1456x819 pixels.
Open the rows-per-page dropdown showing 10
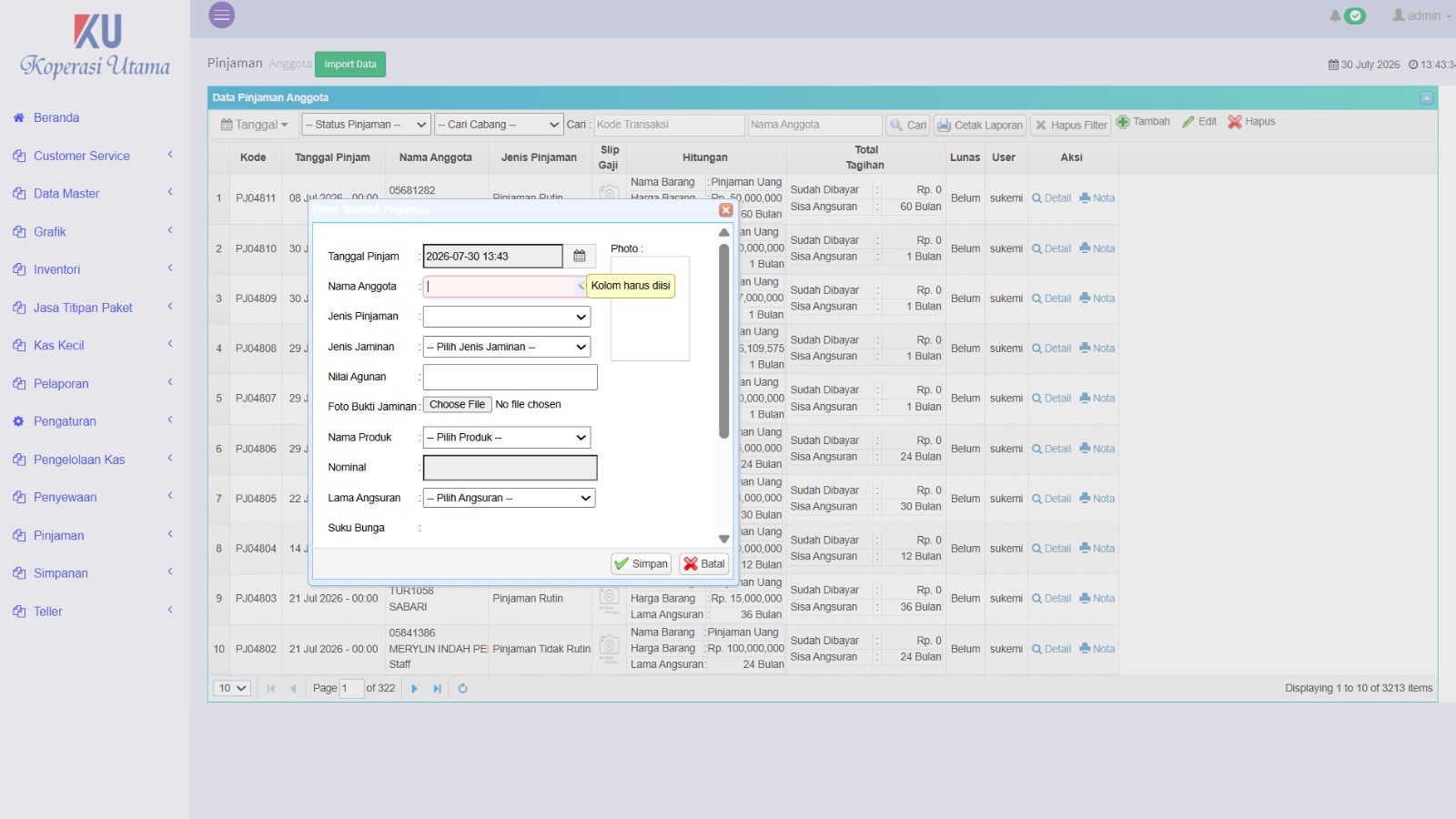coord(232,689)
